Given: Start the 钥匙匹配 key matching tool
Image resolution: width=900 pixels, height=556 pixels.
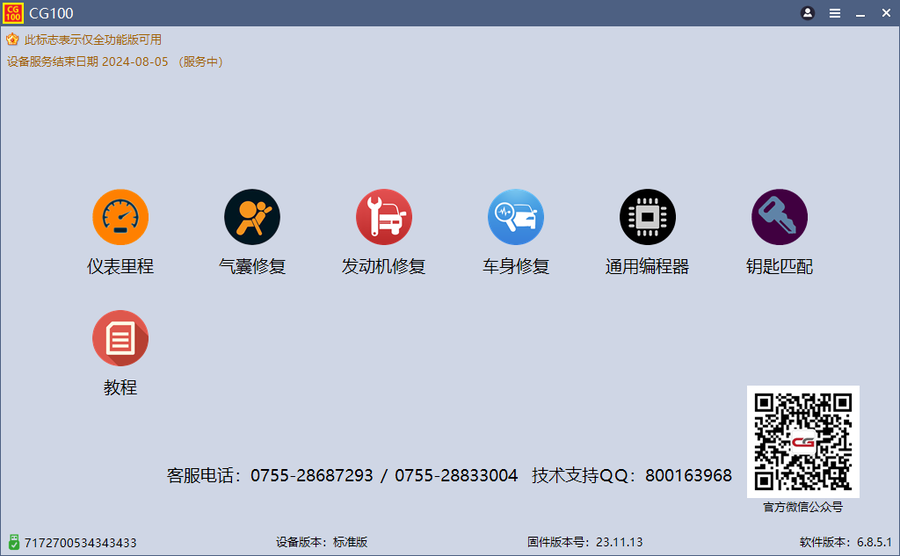Looking at the screenshot, I should (x=779, y=217).
